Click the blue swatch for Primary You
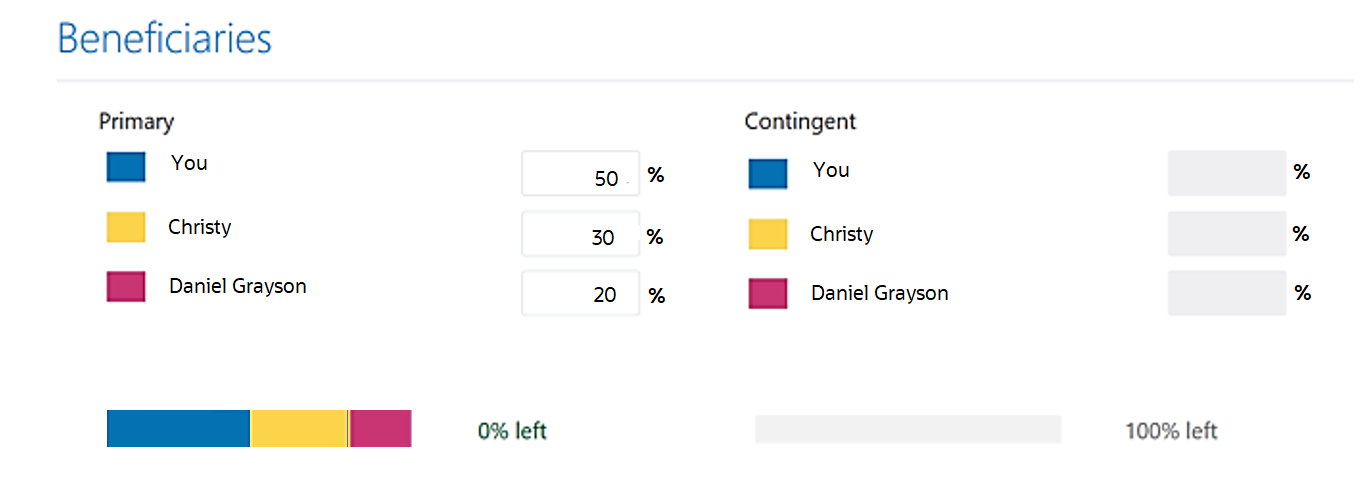The width and height of the screenshot is (1361, 479). point(126,166)
